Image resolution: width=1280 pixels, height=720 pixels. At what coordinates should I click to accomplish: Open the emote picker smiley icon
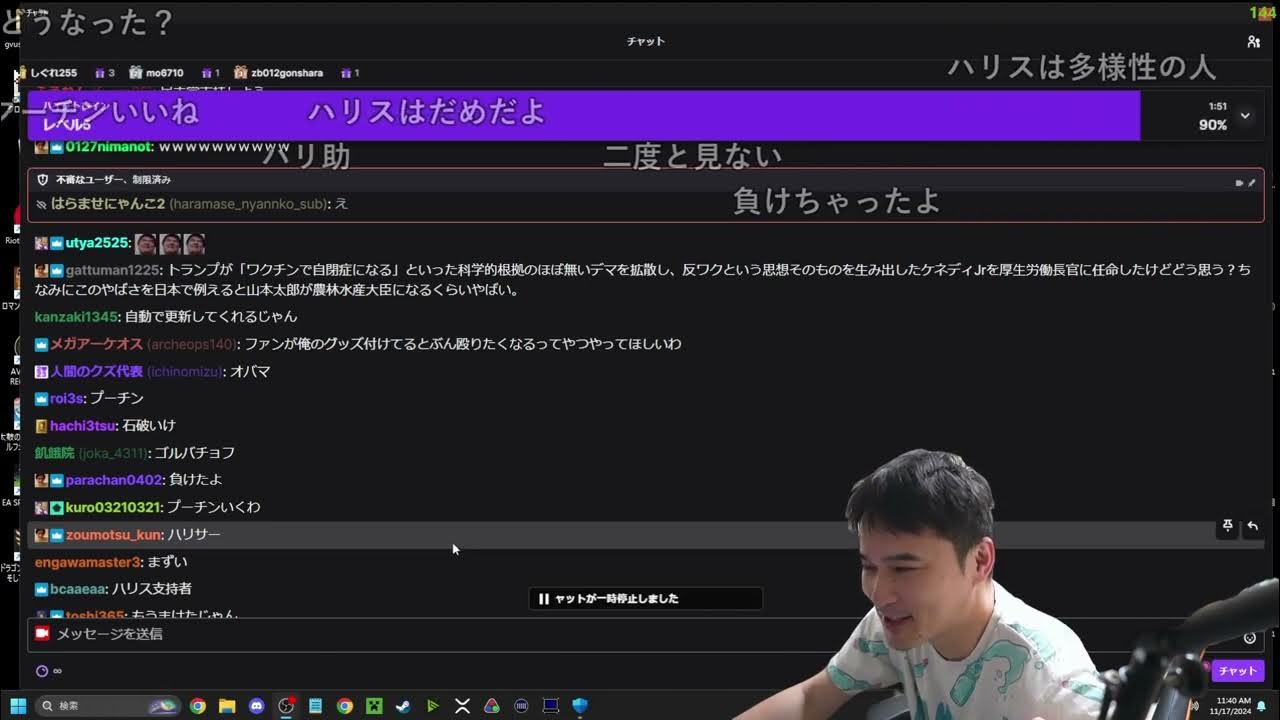(1249, 638)
